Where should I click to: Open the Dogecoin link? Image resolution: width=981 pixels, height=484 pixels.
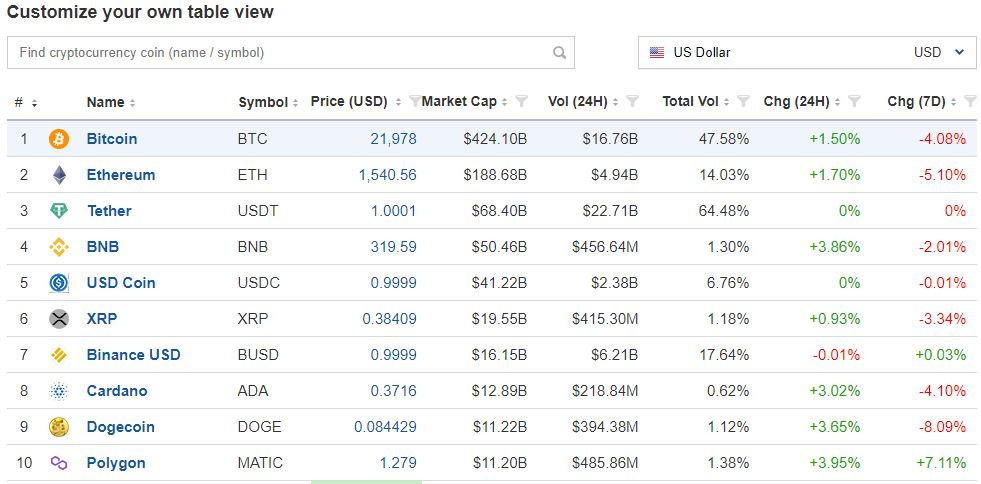click(120, 427)
